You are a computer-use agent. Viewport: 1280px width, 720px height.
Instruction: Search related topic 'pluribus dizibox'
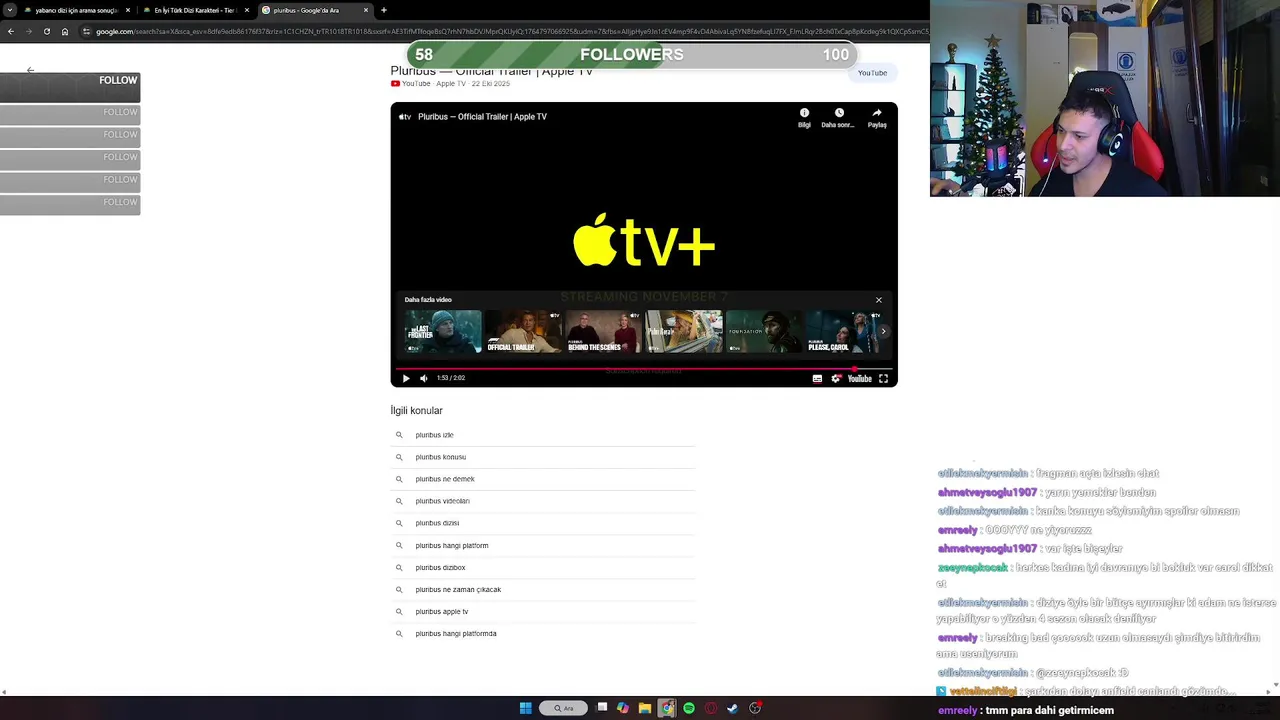pos(543,567)
